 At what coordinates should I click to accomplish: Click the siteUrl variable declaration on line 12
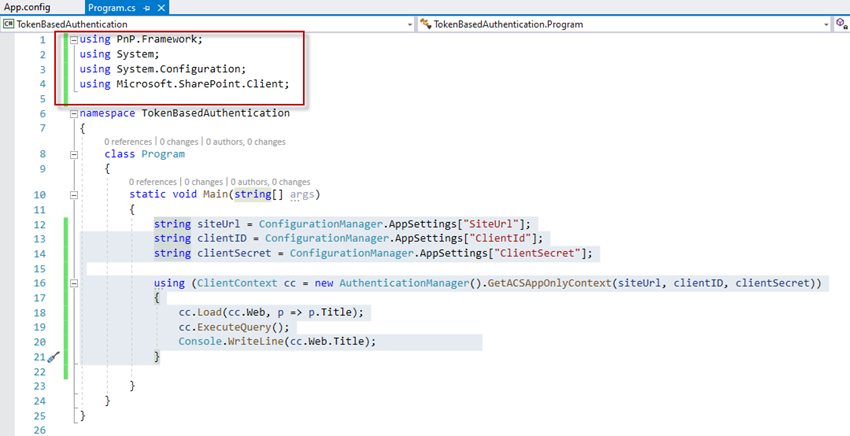218,224
